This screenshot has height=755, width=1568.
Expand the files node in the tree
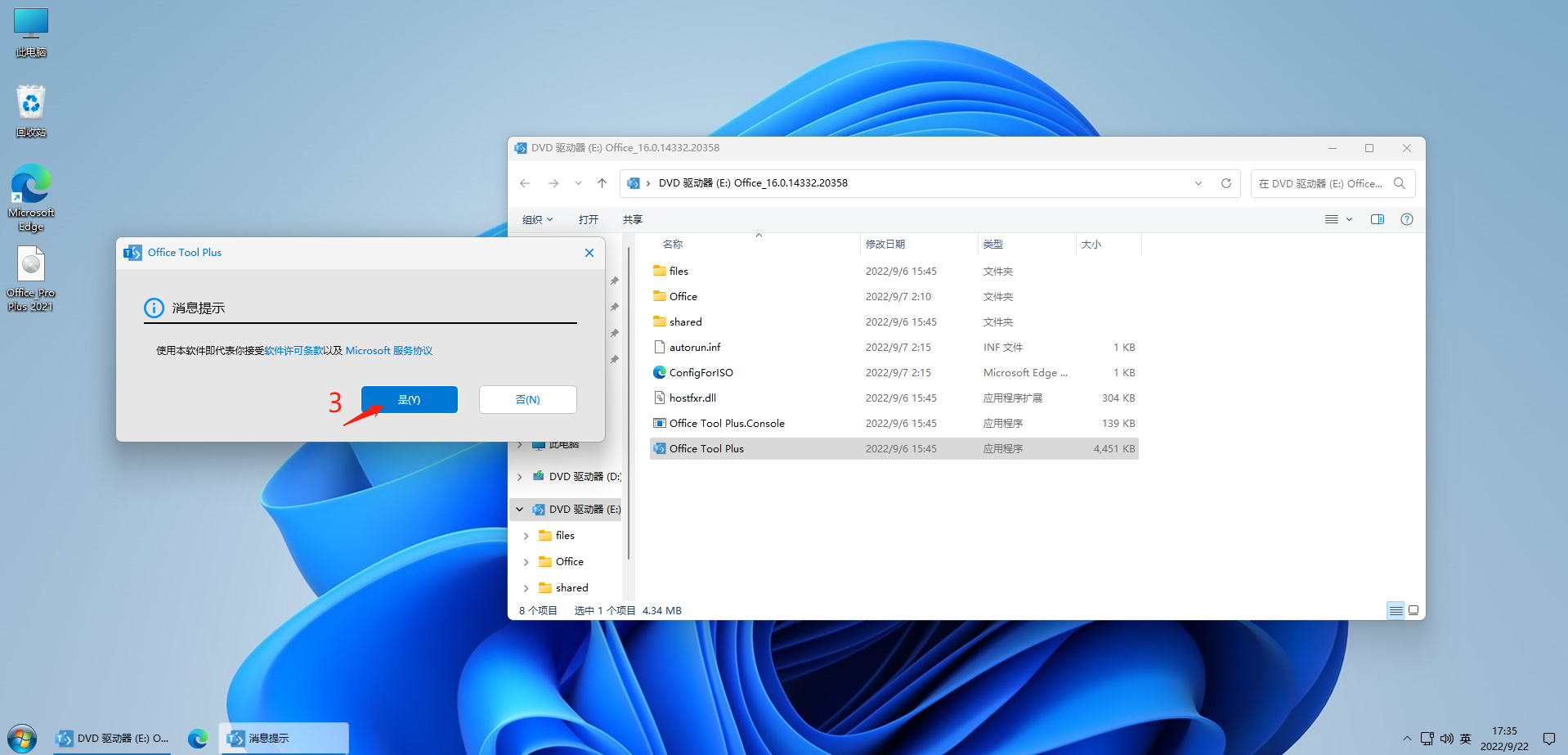[x=526, y=536]
